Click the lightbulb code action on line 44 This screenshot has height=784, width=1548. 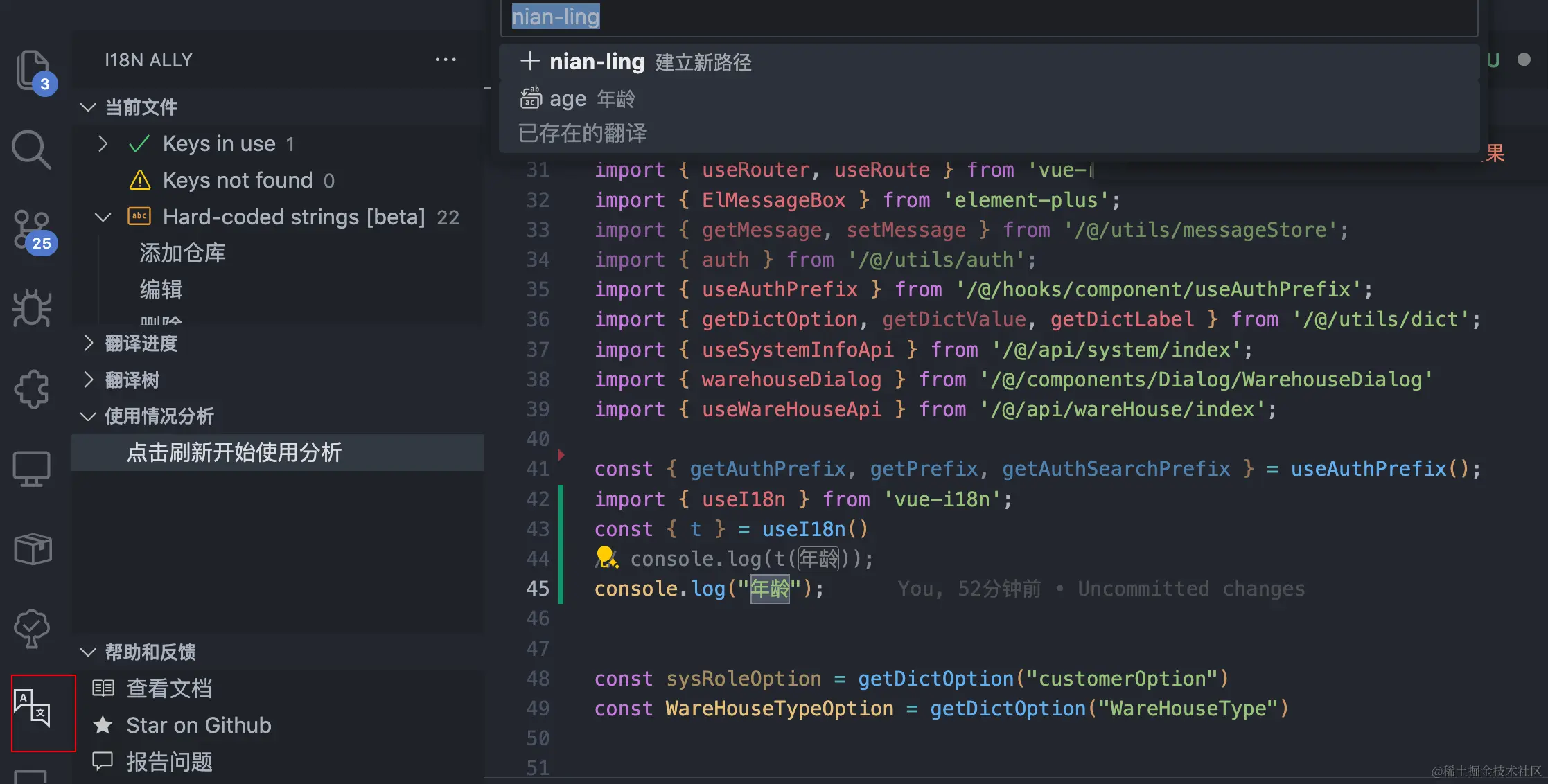606,556
